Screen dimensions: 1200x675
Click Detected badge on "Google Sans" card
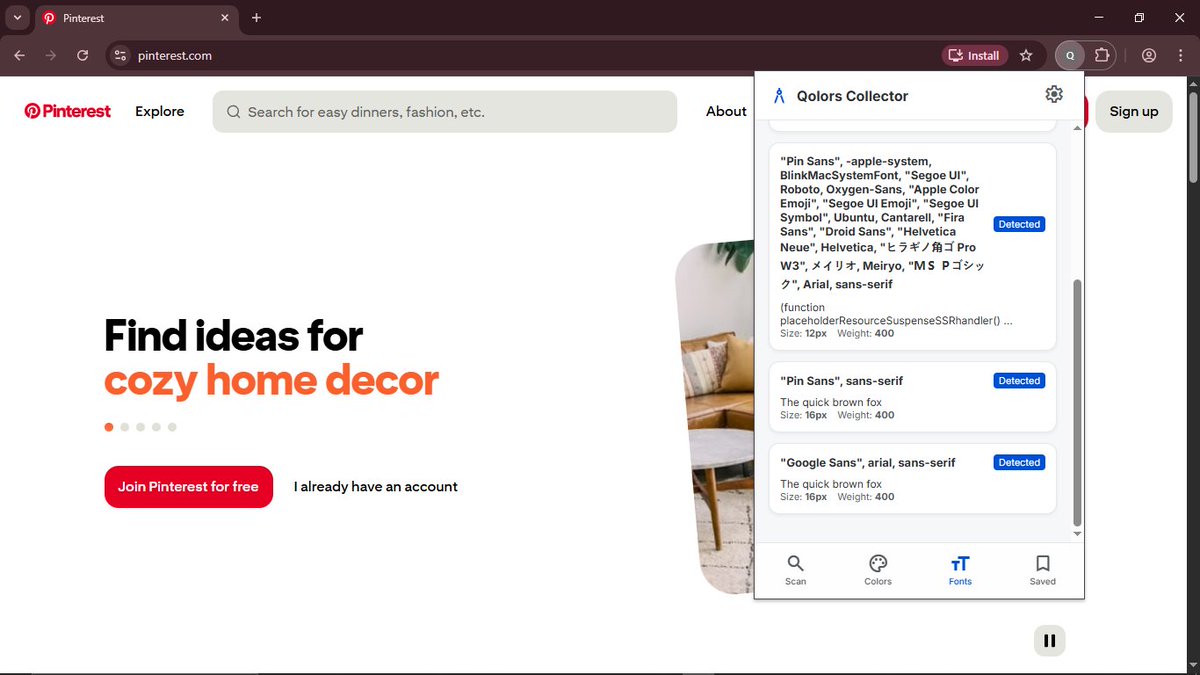tap(1019, 463)
